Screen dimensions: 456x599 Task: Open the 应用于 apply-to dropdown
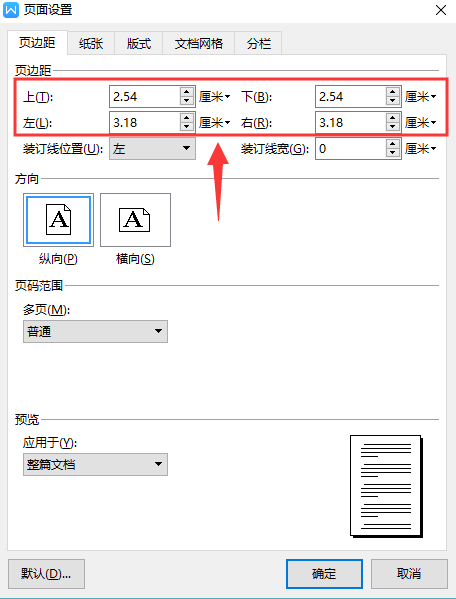tap(95, 465)
